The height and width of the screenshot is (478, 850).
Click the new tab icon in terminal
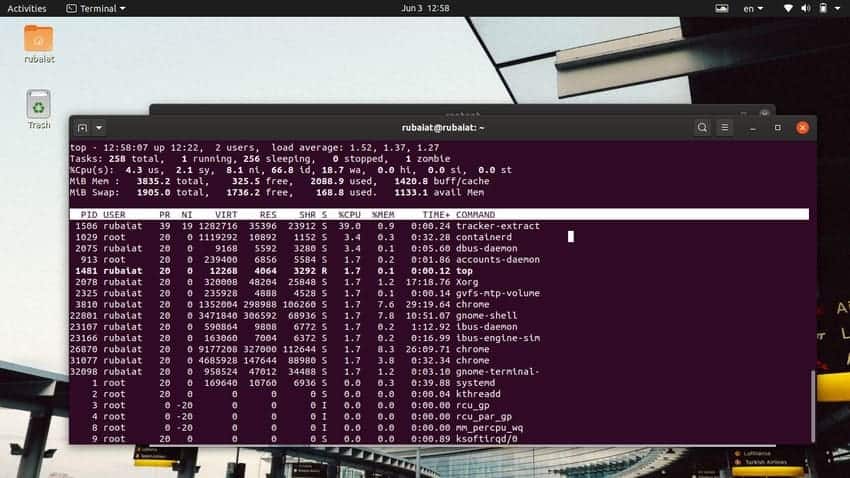coord(82,128)
